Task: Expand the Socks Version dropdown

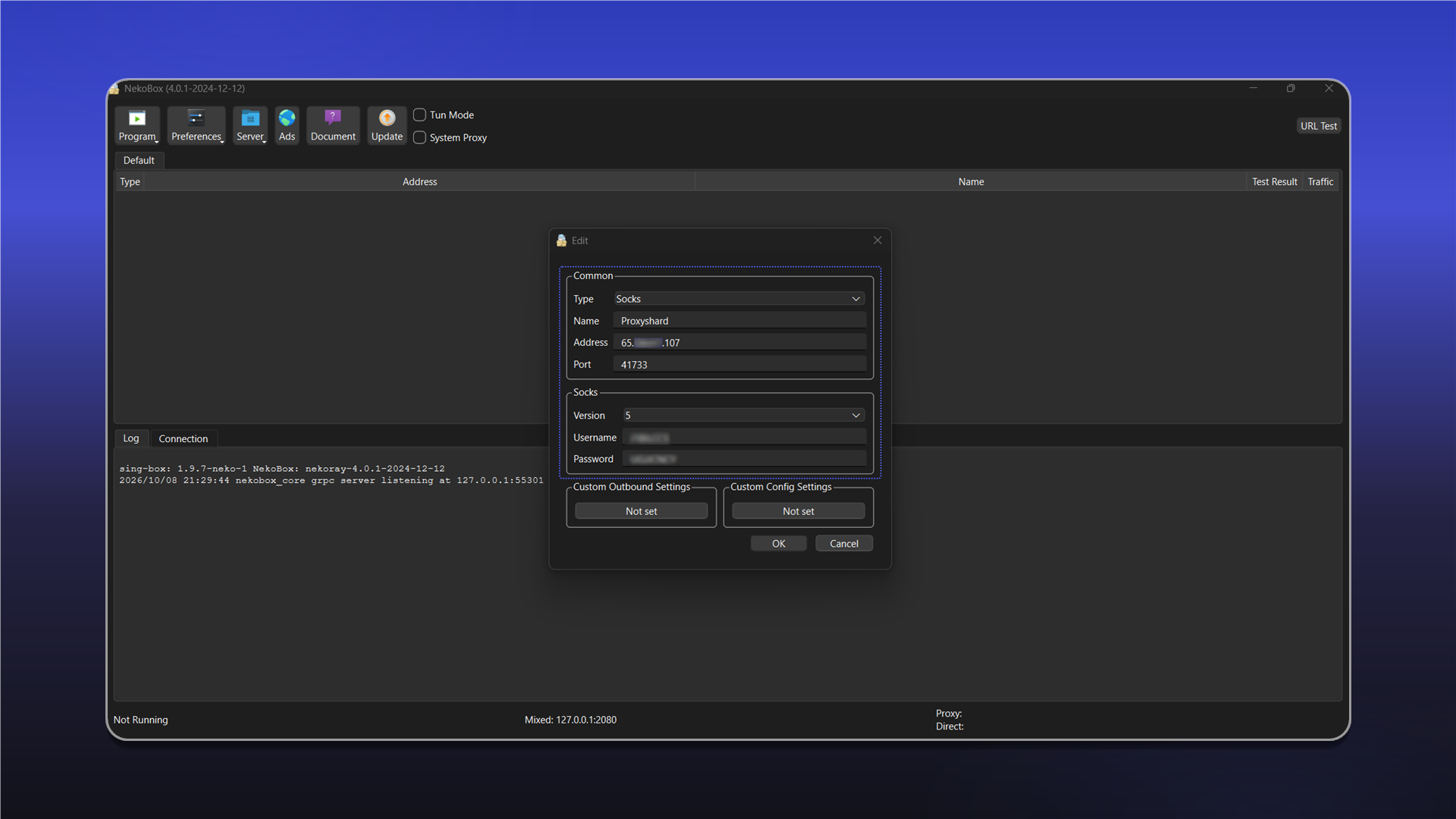Action: click(743, 416)
